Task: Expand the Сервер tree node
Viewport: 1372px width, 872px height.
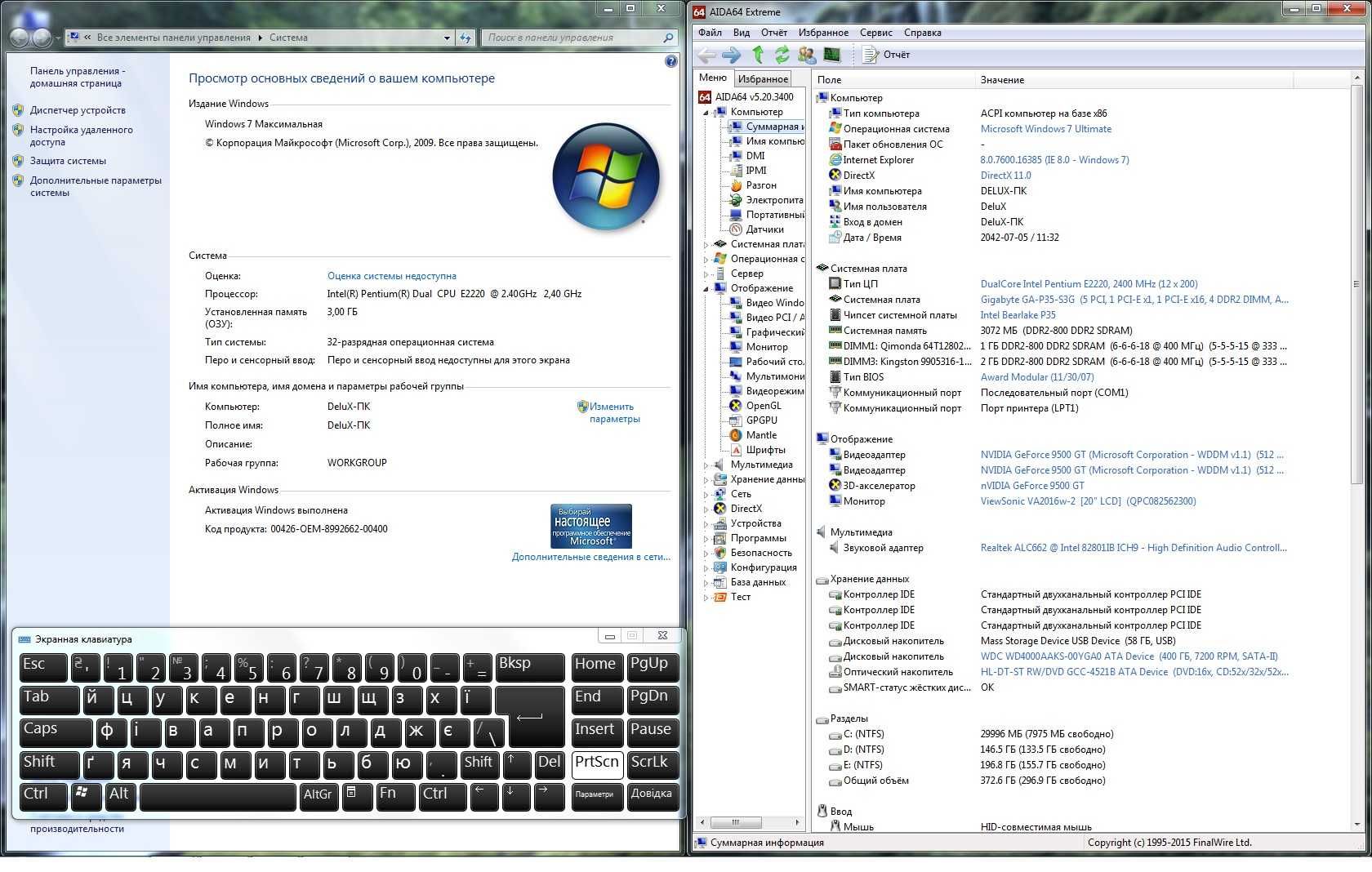Action: point(706,274)
